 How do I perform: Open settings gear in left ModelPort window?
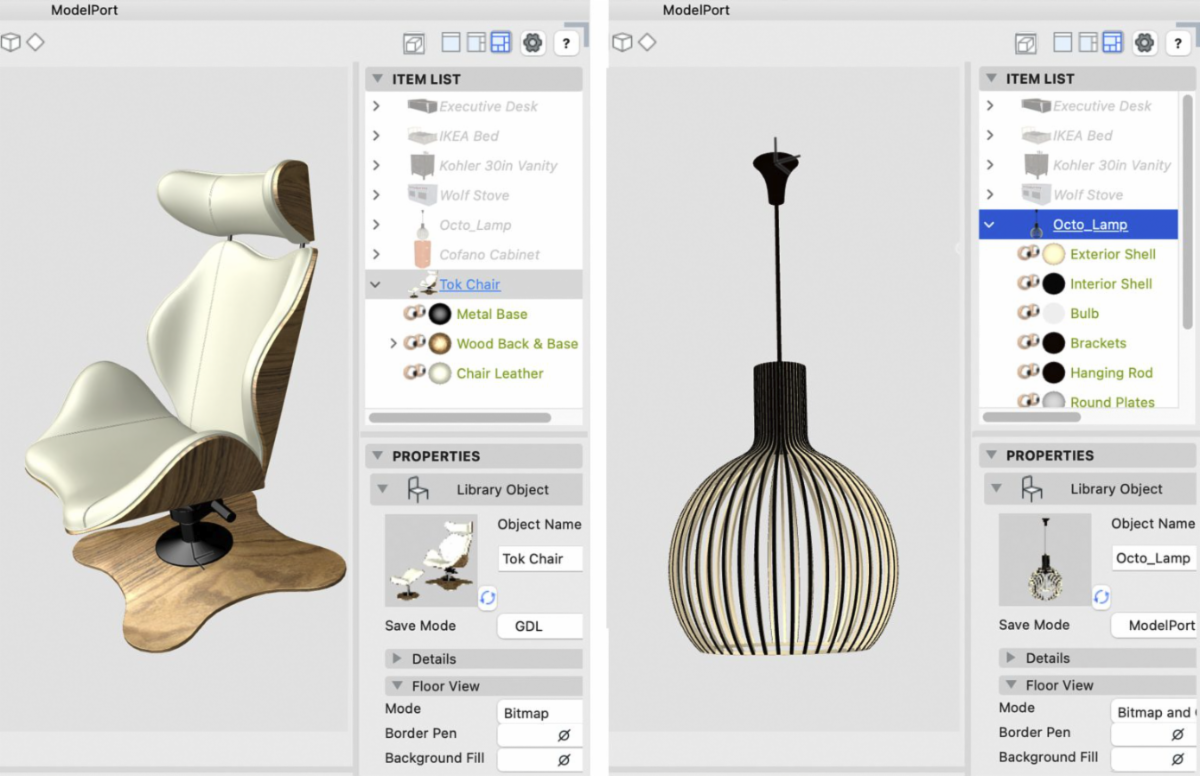click(x=533, y=43)
